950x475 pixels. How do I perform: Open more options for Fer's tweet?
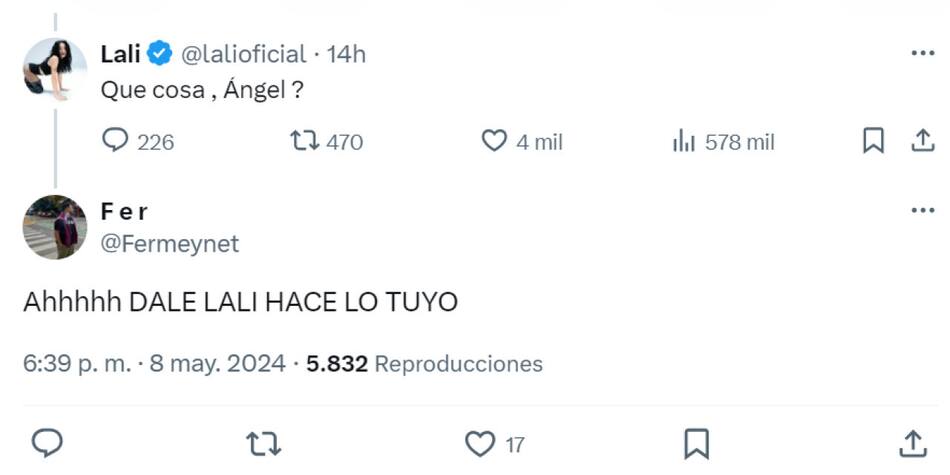coord(922,211)
